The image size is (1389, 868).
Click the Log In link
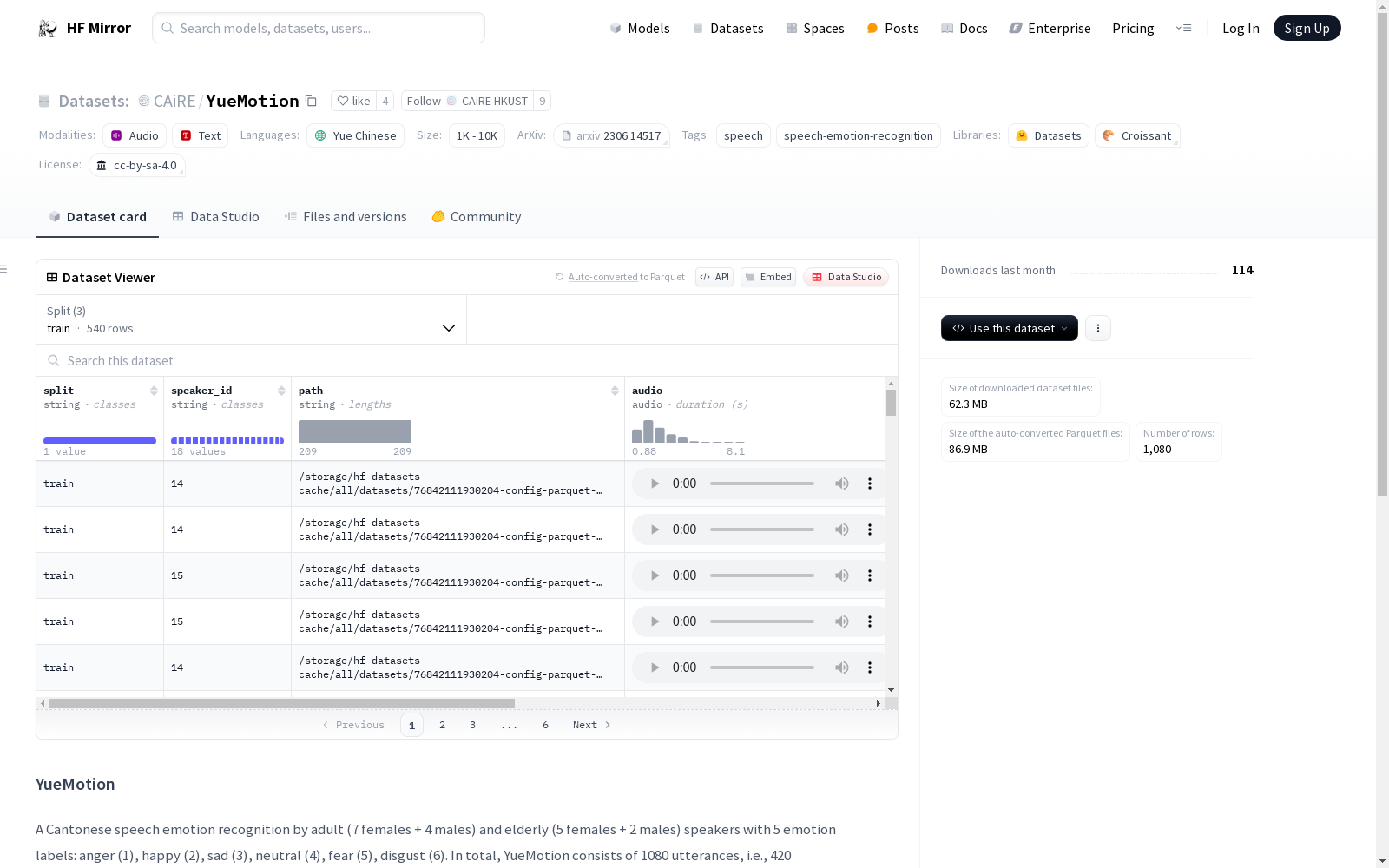(1241, 28)
